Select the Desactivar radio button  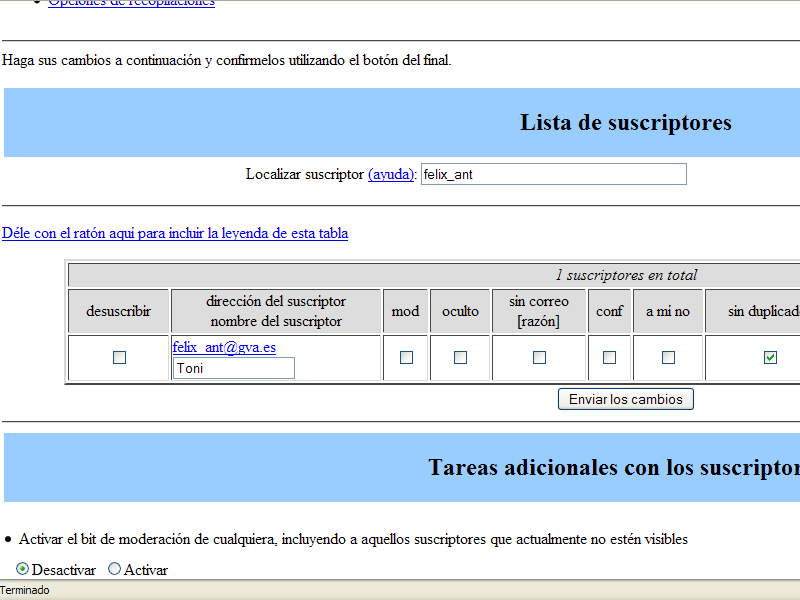point(23,569)
